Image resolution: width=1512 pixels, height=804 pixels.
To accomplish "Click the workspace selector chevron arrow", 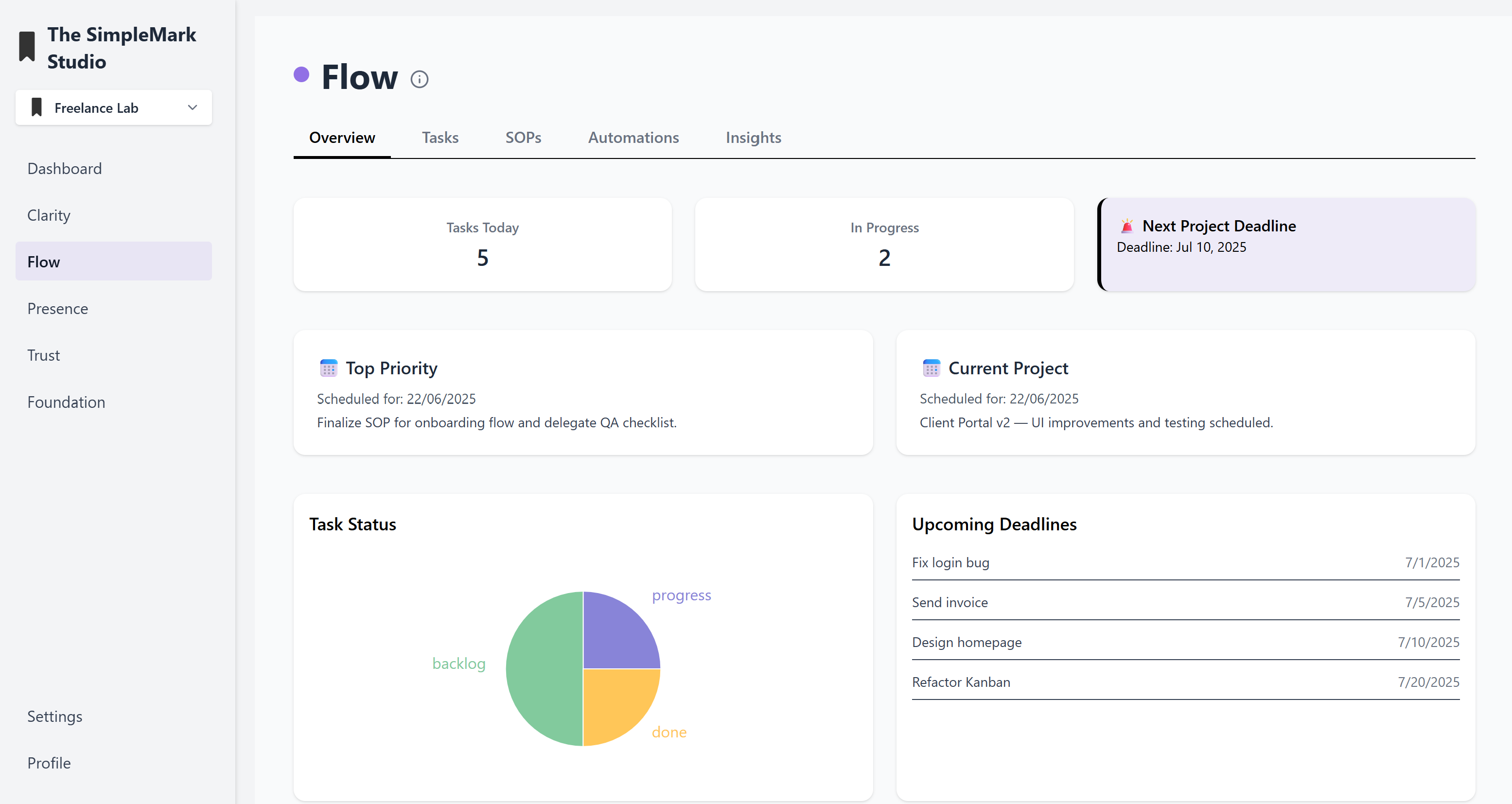I will point(193,107).
